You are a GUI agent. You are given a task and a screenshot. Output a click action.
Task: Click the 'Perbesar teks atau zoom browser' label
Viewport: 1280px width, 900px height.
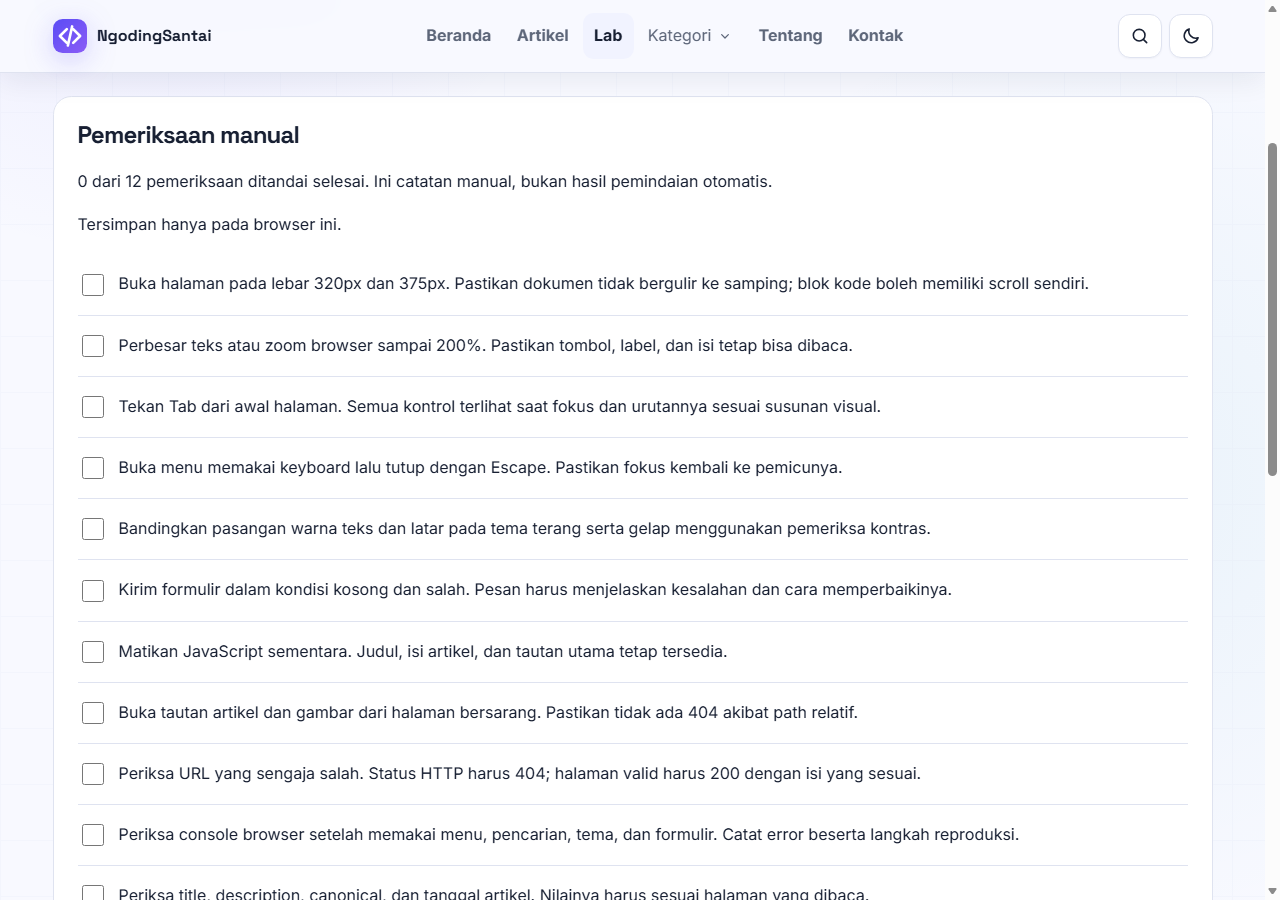[x=485, y=346]
